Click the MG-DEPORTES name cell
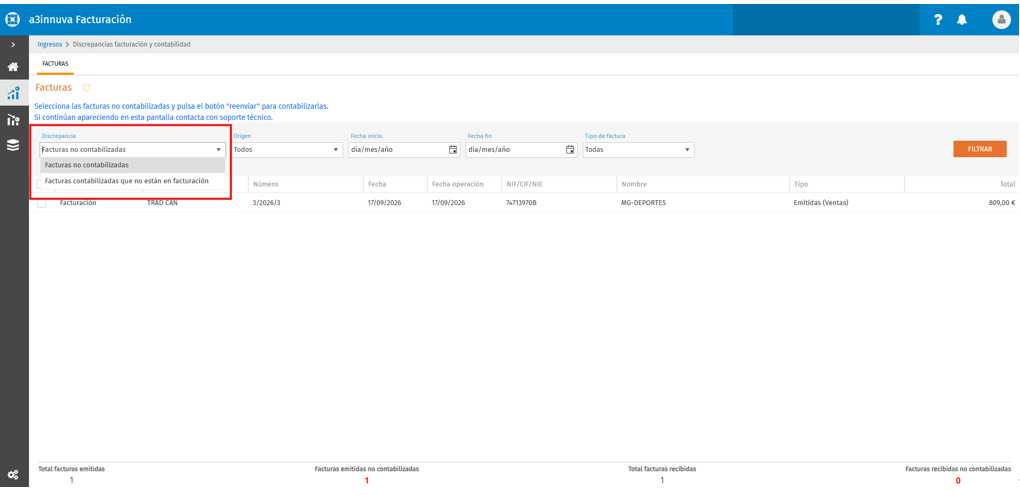Image resolution: width=1020 pixels, height=495 pixels. tap(643, 203)
